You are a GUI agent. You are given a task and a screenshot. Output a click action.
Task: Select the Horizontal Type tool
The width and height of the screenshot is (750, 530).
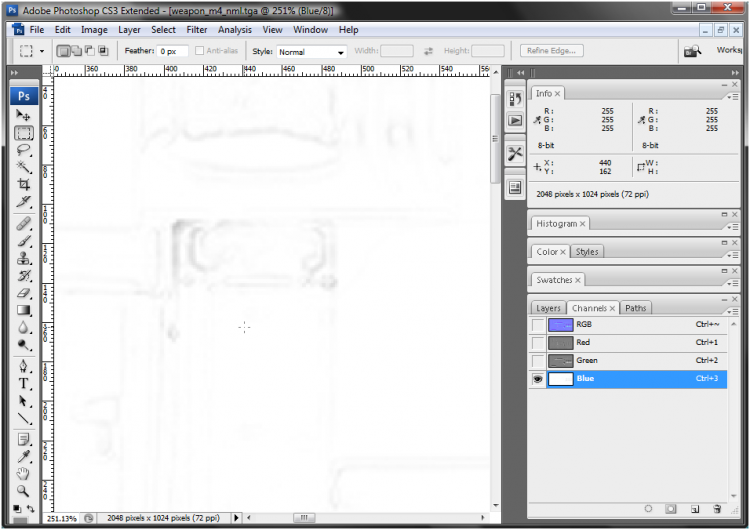click(24, 383)
